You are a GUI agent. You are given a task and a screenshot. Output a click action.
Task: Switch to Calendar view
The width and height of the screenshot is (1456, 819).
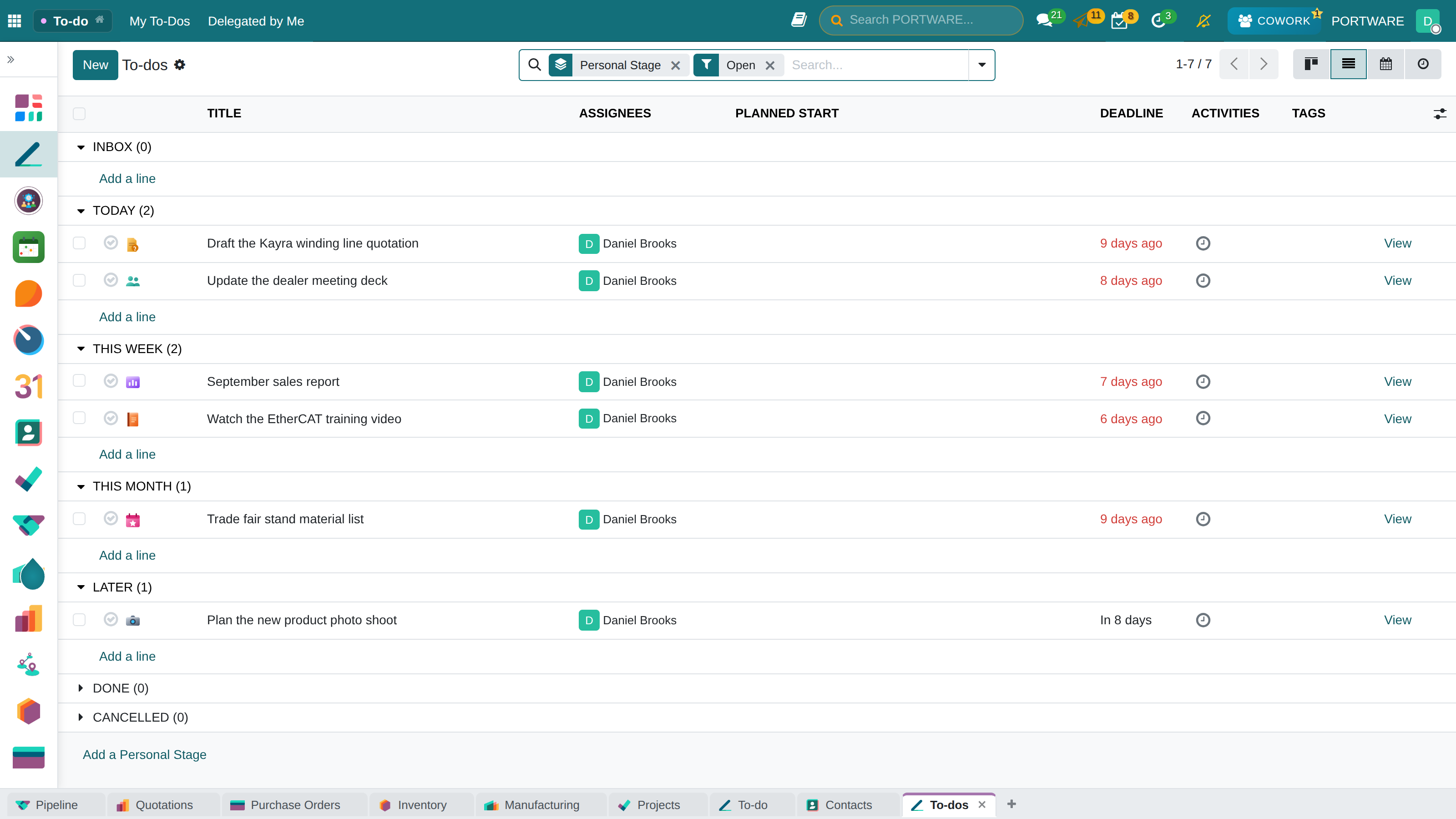pyautogui.click(x=1385, y=65)
